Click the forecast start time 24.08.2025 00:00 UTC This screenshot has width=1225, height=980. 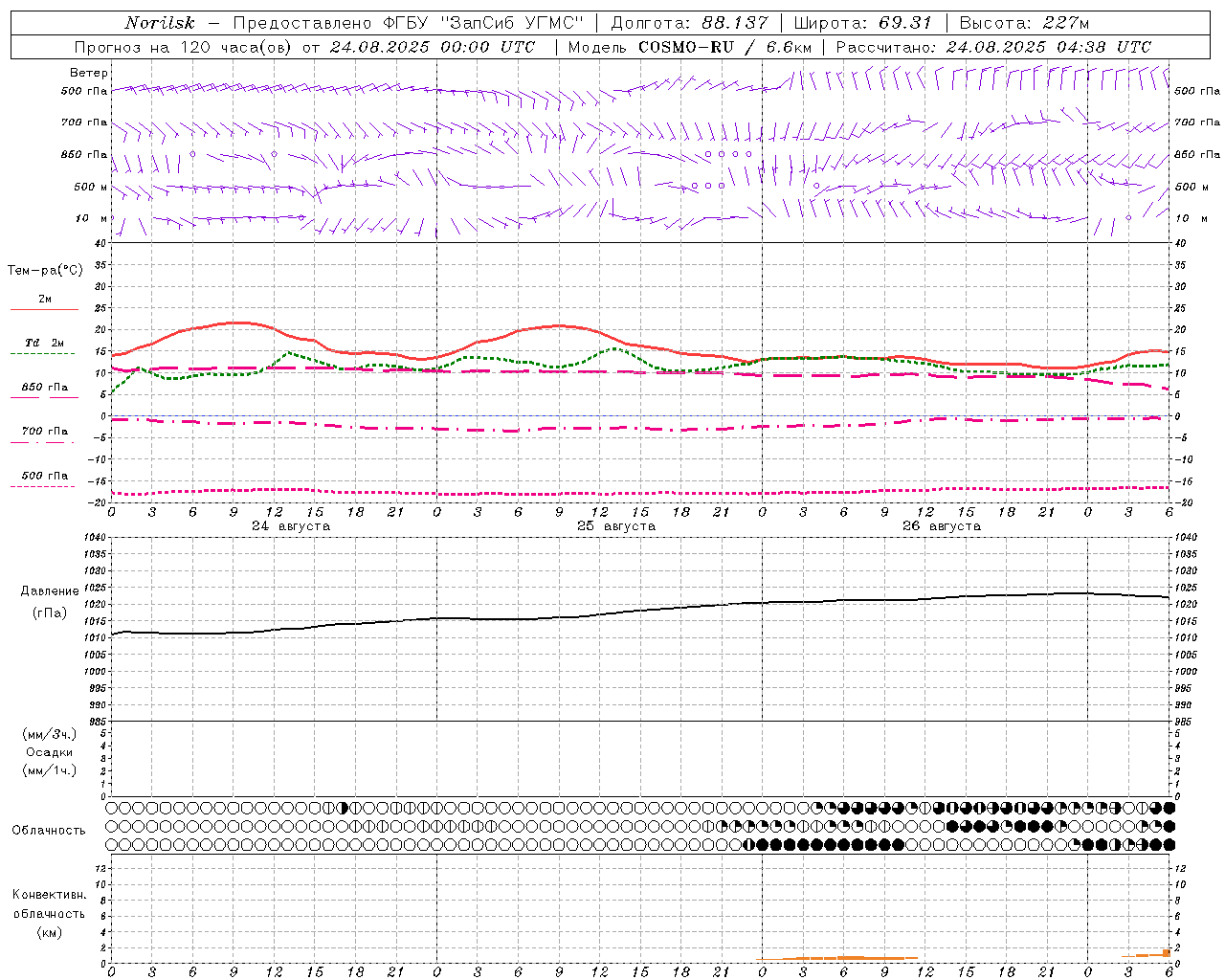point(433,47)
